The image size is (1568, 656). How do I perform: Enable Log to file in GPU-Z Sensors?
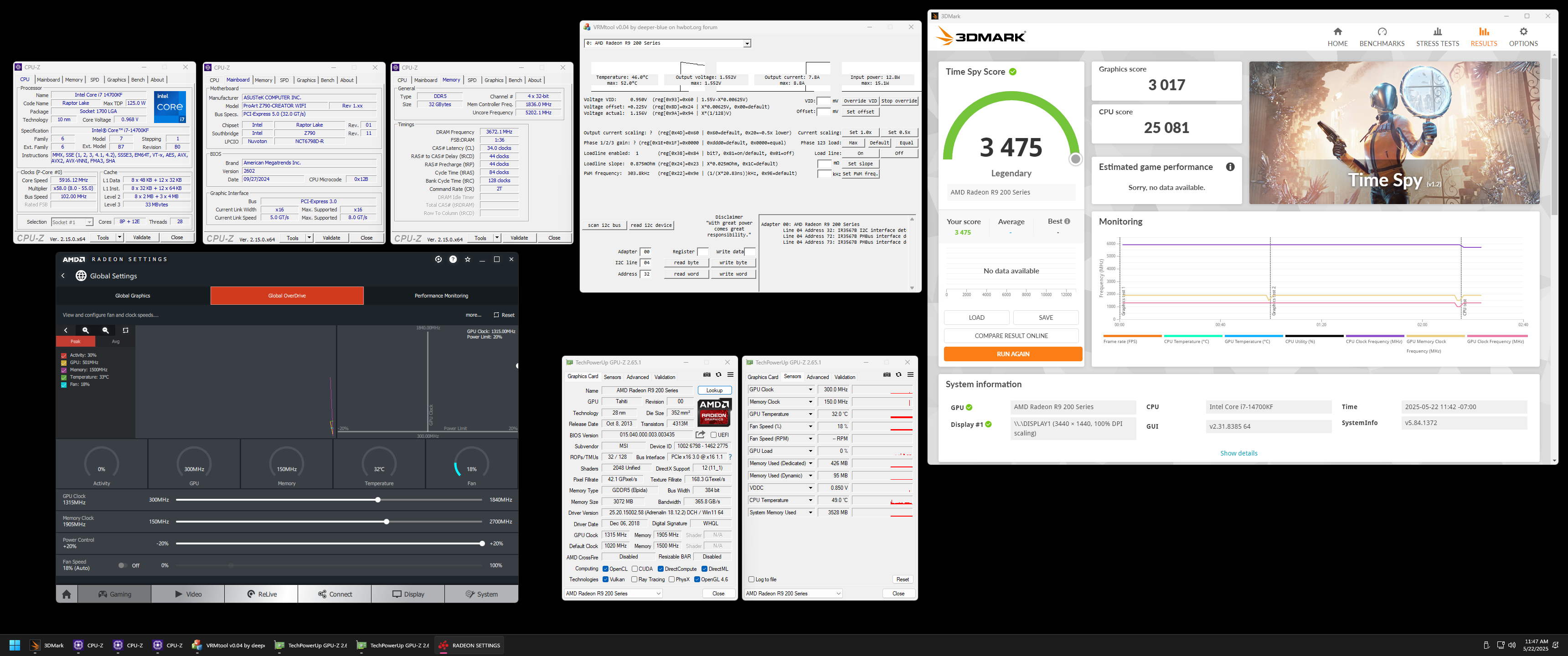tap(751, 579)
